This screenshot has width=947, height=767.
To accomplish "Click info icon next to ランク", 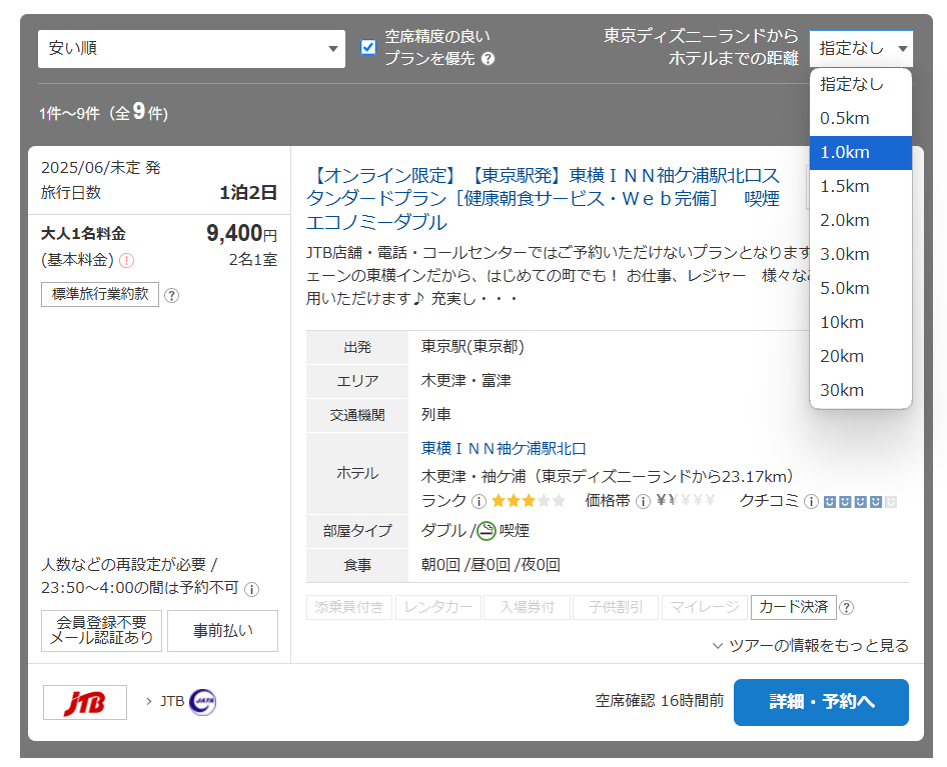I will 479,501.
